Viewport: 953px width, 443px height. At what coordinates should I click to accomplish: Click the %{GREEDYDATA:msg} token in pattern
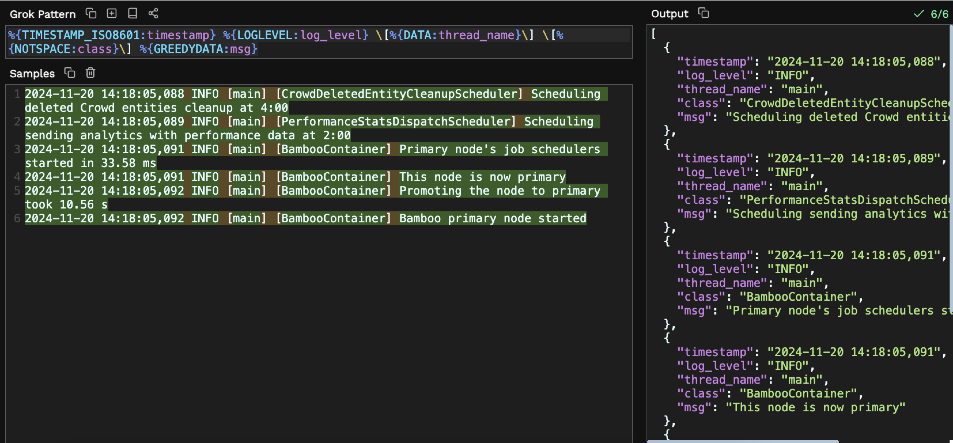tap(199, 49)
